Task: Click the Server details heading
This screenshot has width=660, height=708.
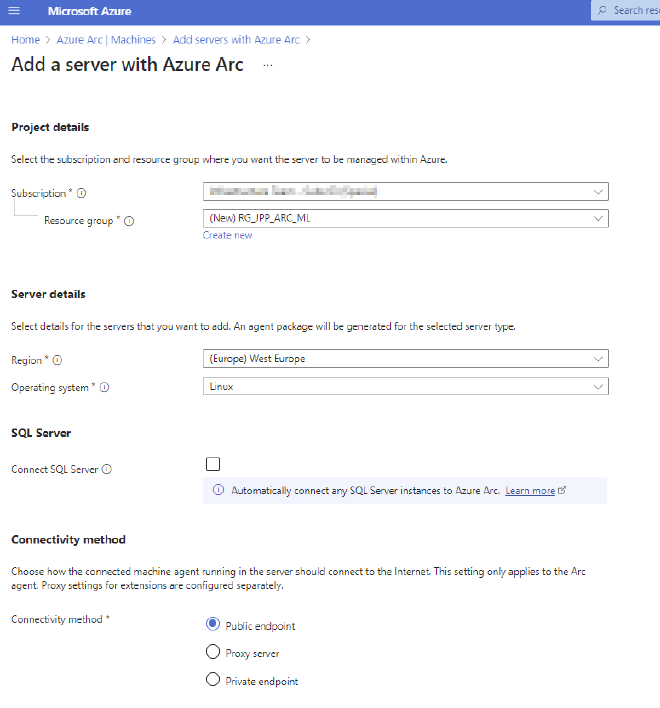Action: (48, 294)
